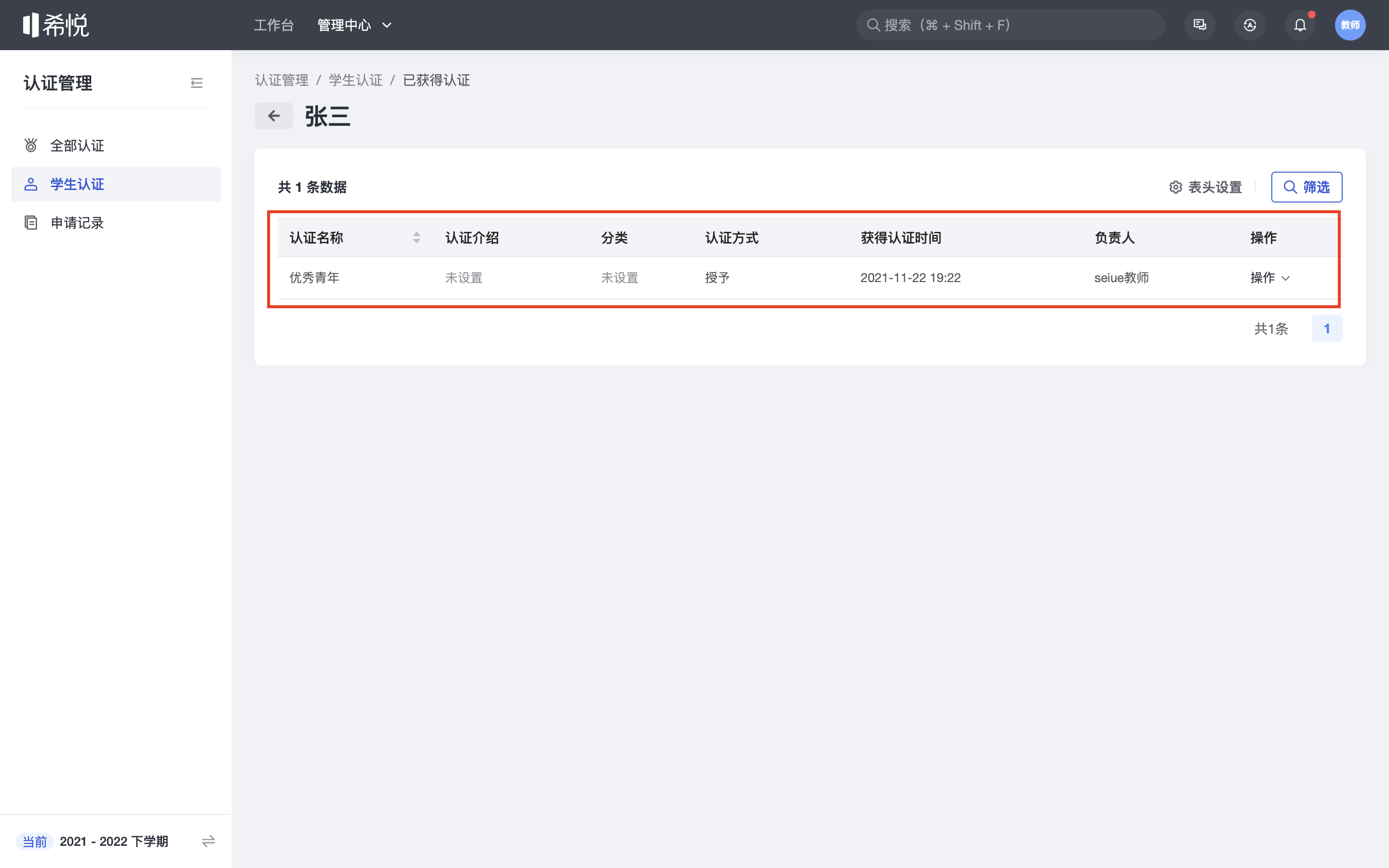Select 学生认证 in the sidebar
The height and width of the screenshot is (868, 1389).
point(116,184)
